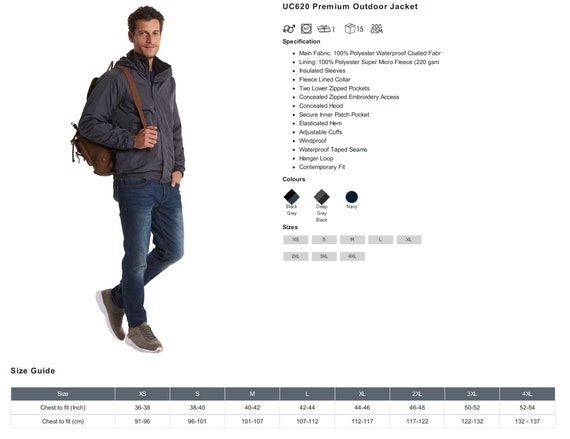Click the jacket model product photo

coord(128,179)
